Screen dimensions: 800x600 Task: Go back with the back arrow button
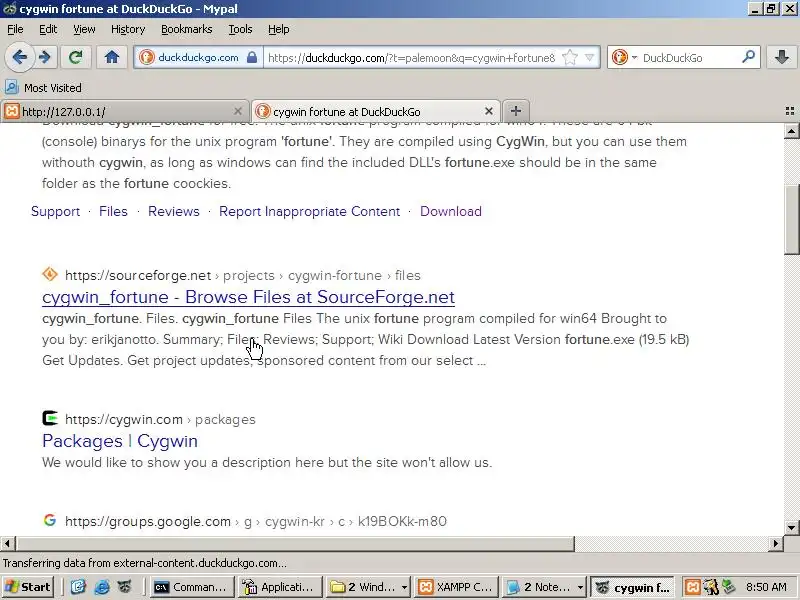tap(19, 57)
